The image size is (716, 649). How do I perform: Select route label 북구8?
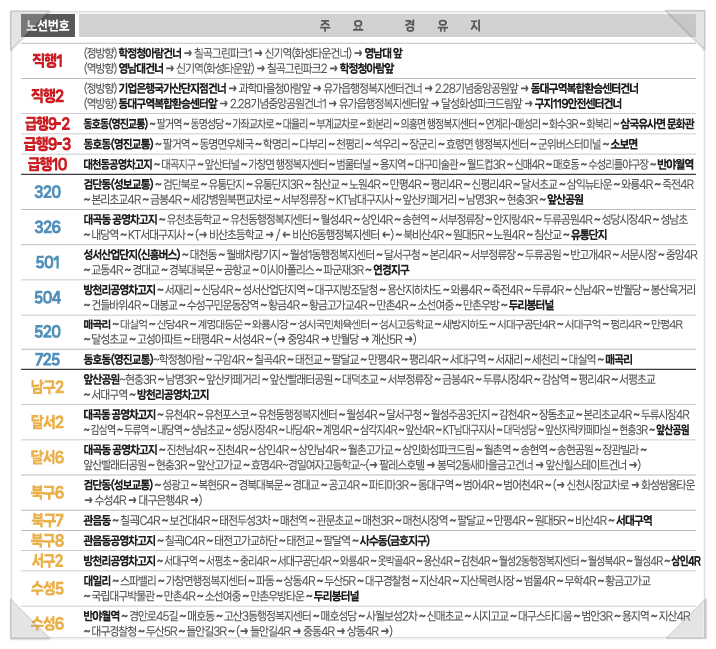[47, 541]
